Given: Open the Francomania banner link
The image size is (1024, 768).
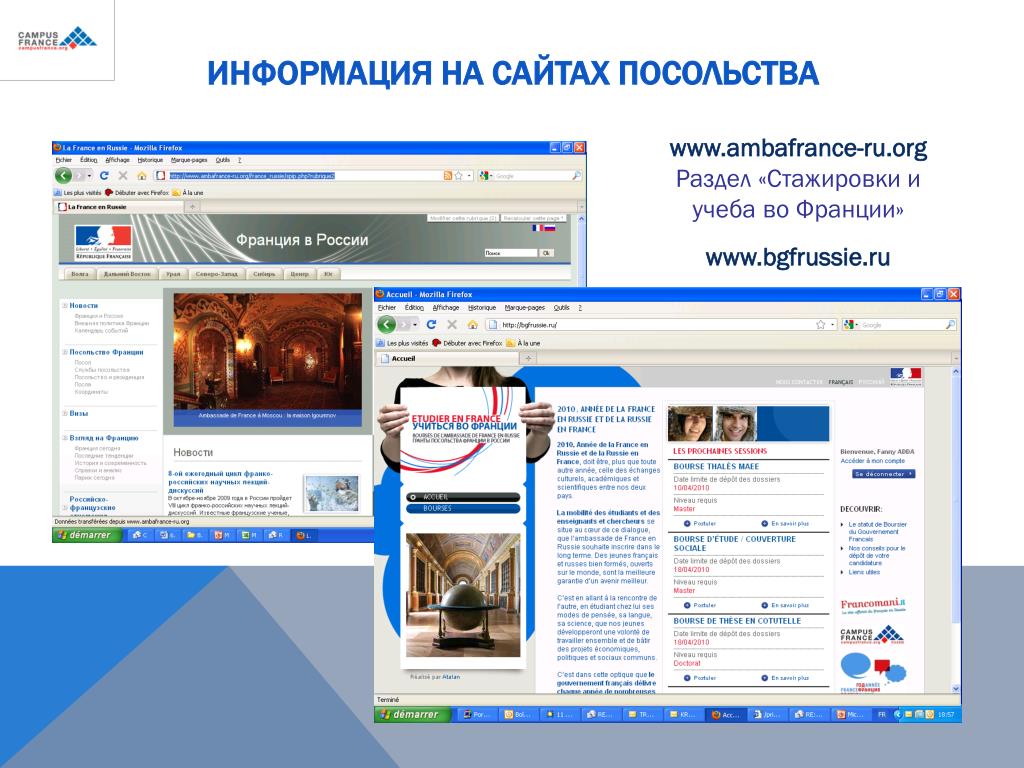Looking at the screenshot, I should pyautogui.click(x=873, y=605).
